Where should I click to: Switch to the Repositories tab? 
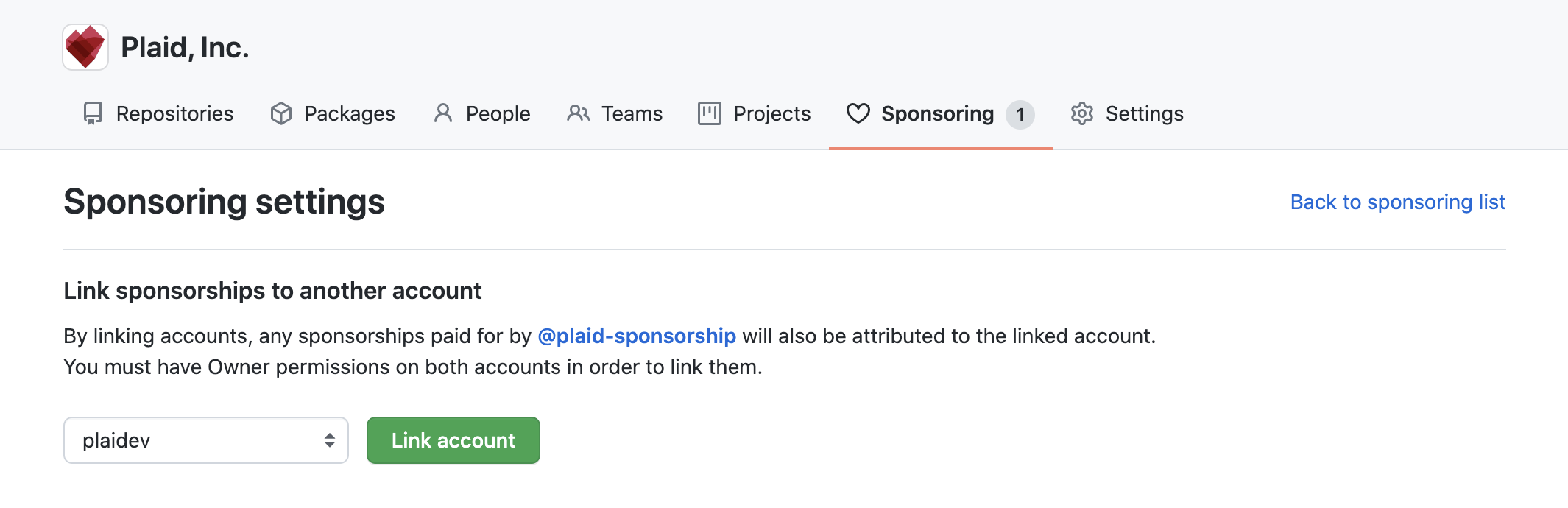coord(174,113)
